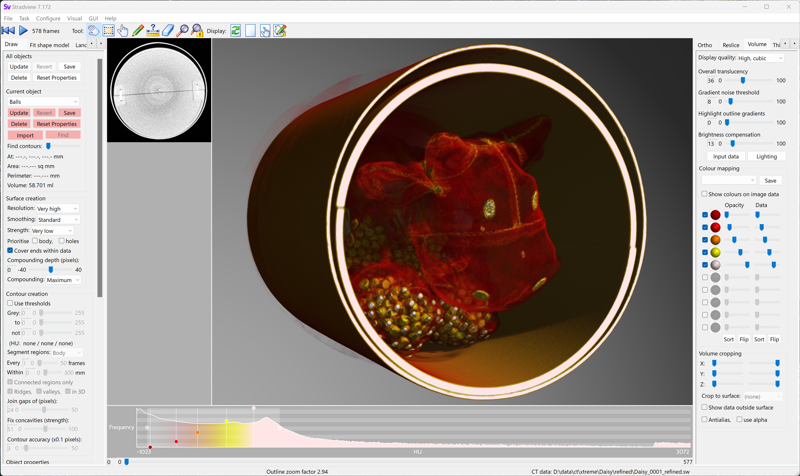
Task: Enable the Antialias checkbox
Action: point(704,419)
